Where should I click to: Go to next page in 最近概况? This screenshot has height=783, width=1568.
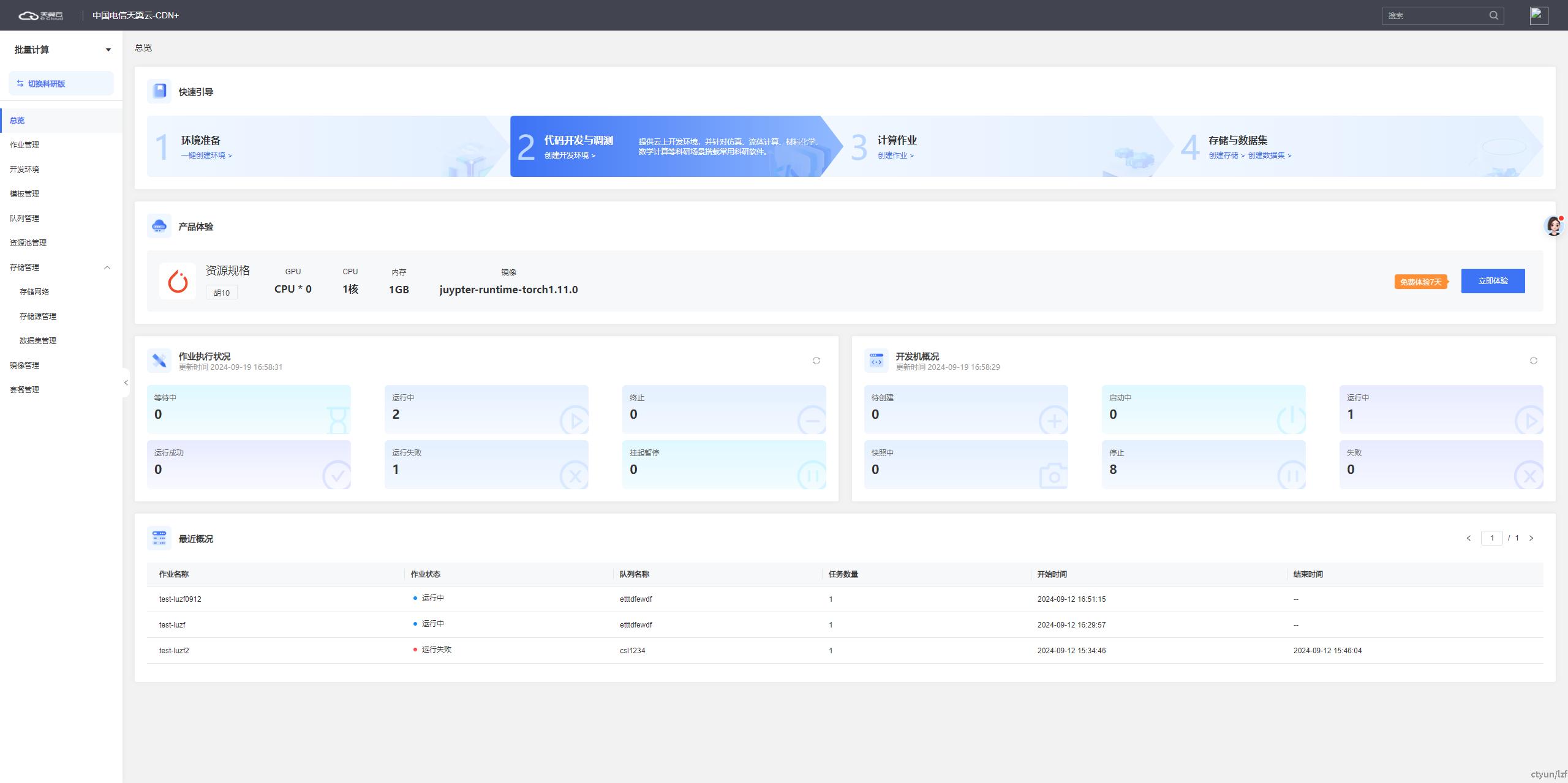click(1531, 538)
